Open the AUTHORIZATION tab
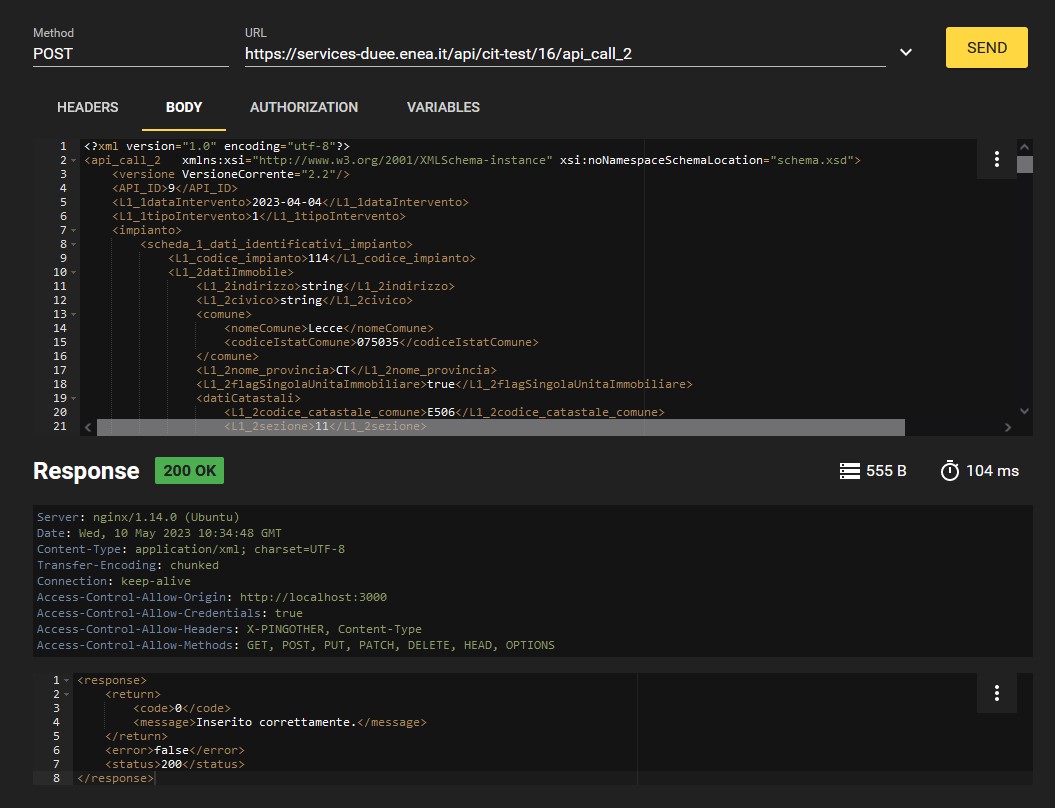The height and width of the screenshot is (808, 1055). (x=304, y=107)
